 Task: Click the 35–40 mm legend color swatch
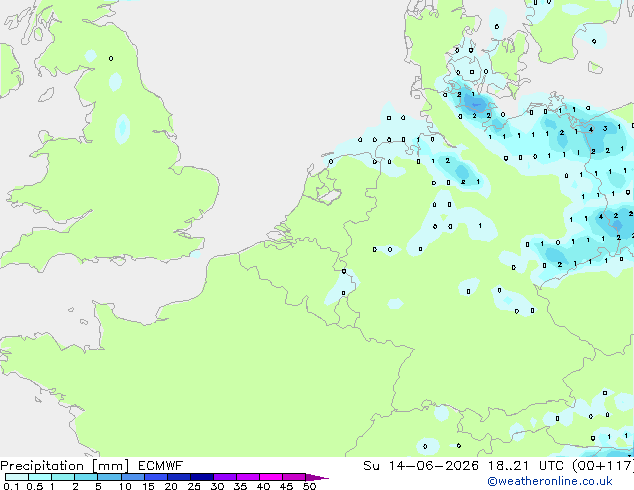click(248, 477)
